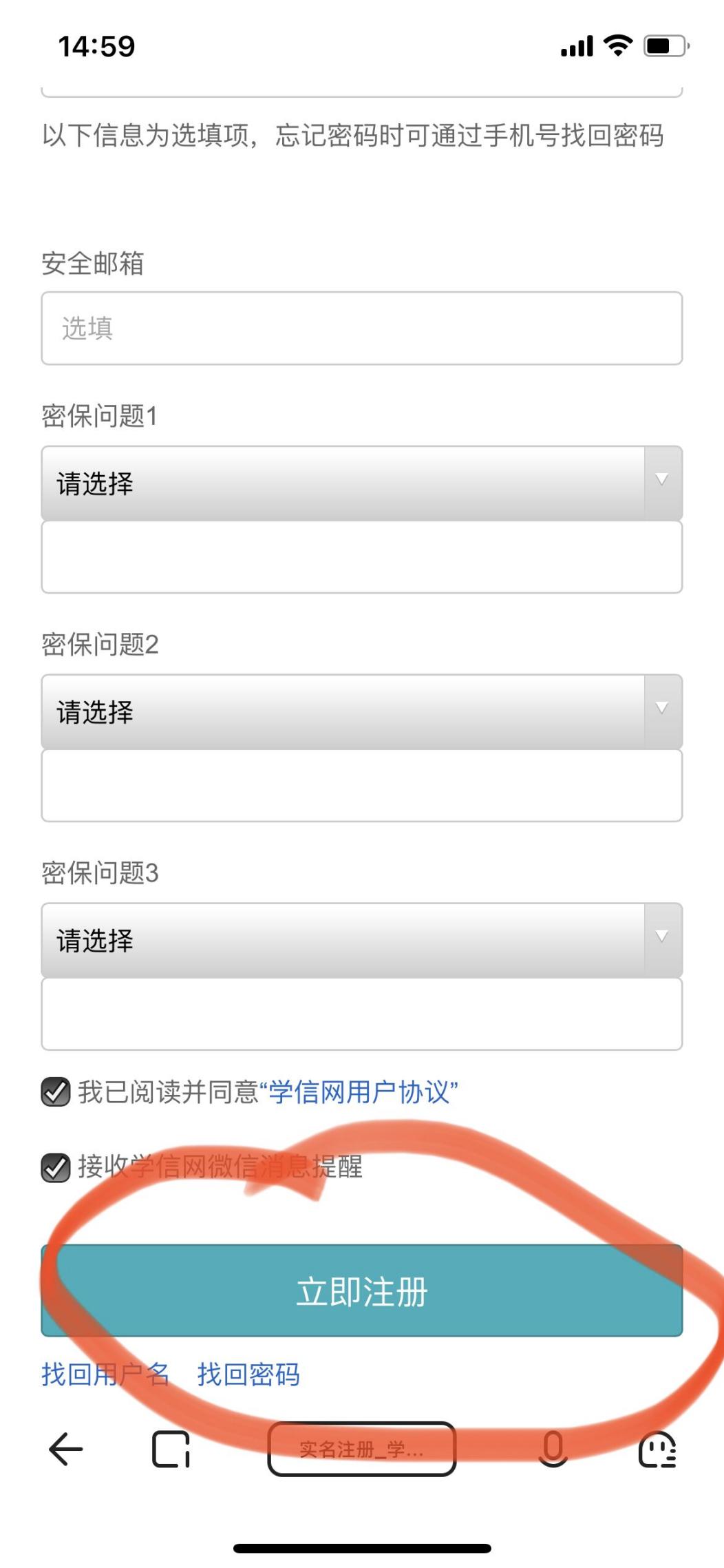
Task: Tap the battery status icon
Action: point(666,46)
